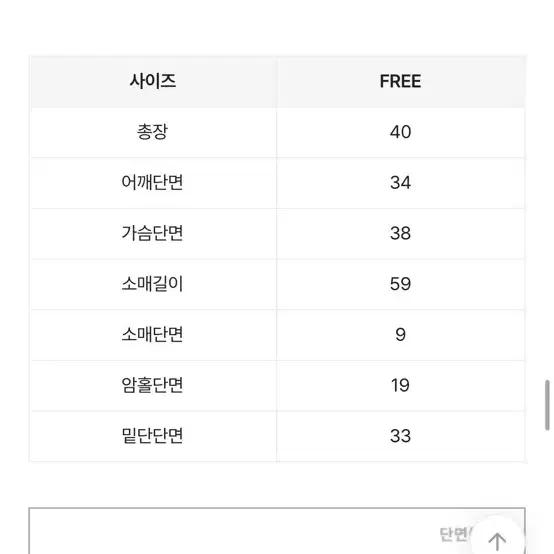Click the partially visible 단면 text
The image size is (554, 554).
454,535
